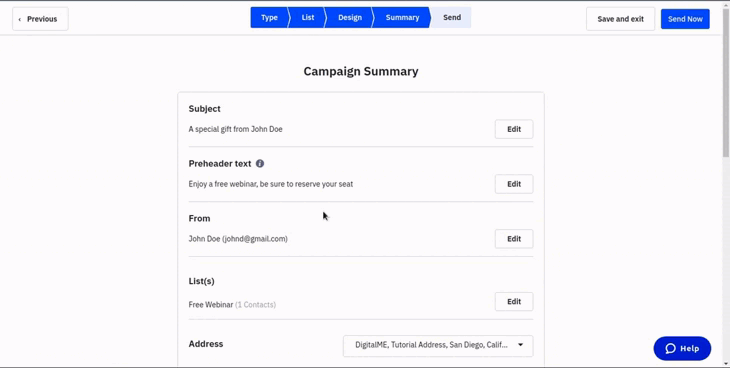Select the Summary step
This screenshot has height=368, width=730.
pos(402,18)
